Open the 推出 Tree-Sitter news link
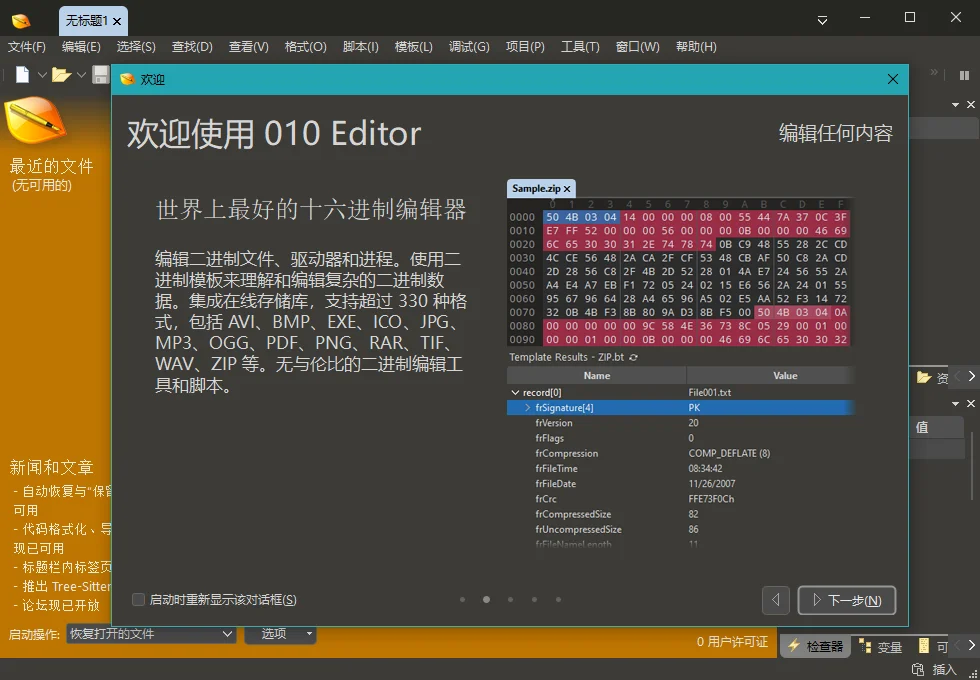Viewport: 980px width, 680px height. (62, 586)
